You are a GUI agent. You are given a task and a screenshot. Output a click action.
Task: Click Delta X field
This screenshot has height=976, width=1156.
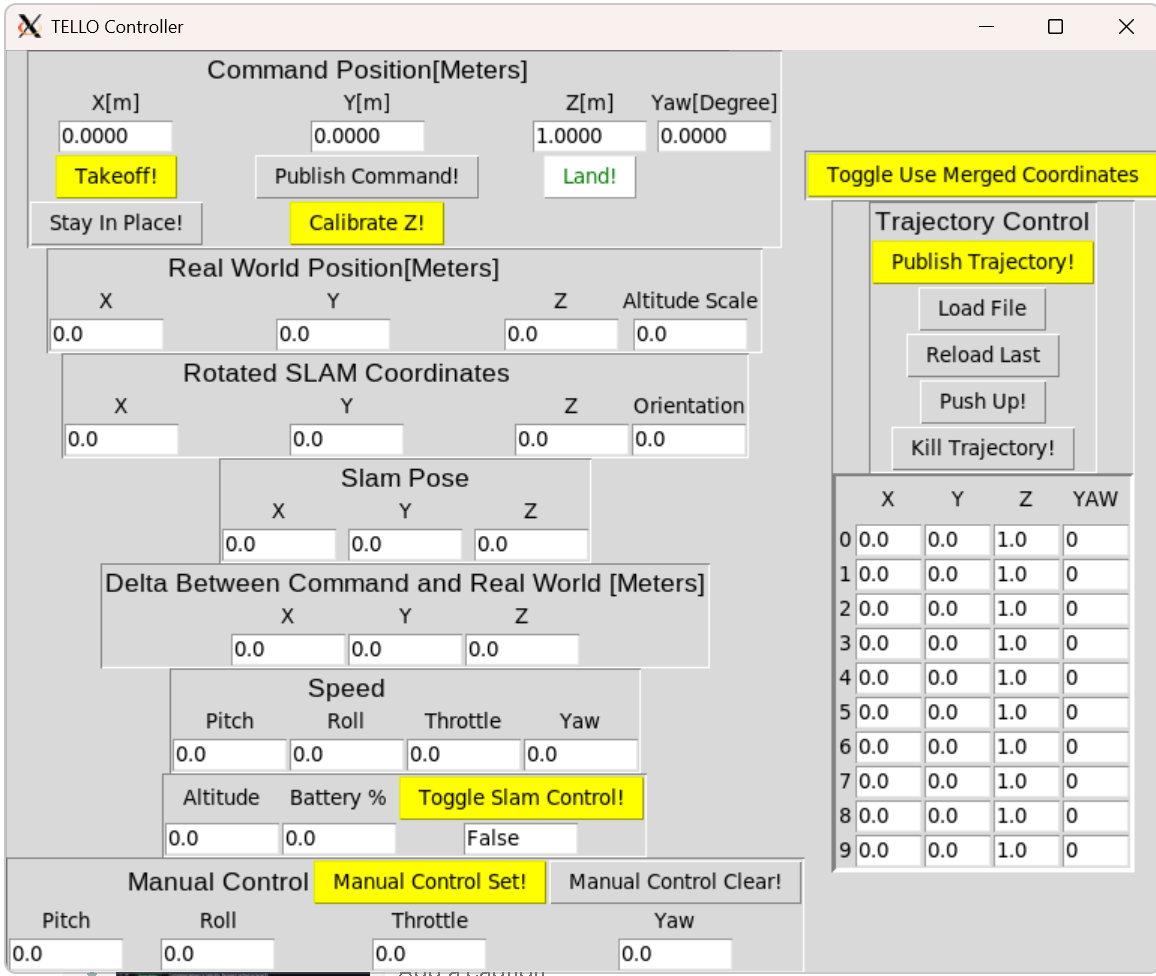[x=288, y=649]
